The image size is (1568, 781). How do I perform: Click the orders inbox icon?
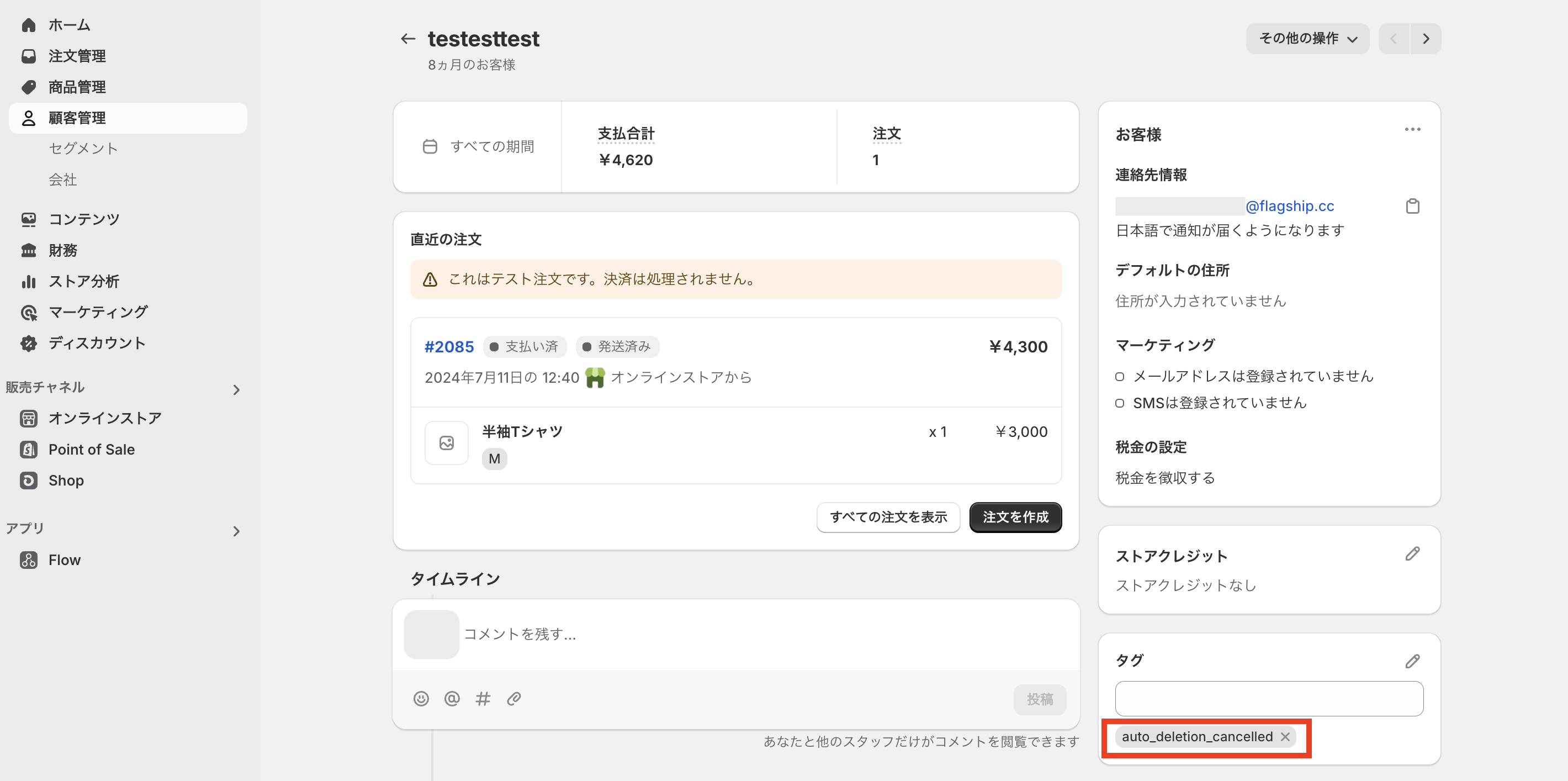(x=29, y=56)
